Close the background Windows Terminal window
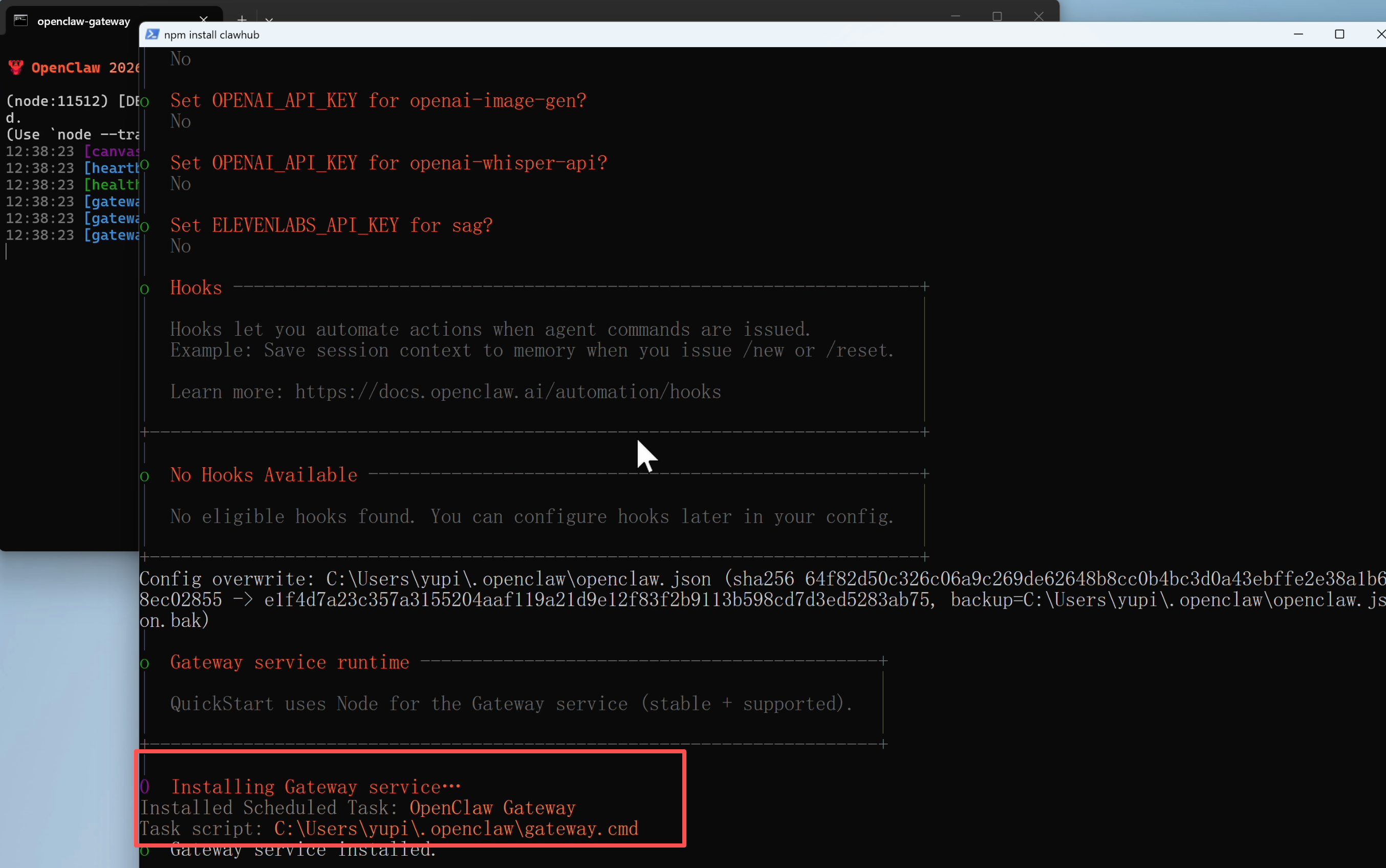This screenshot has width=1386, height=868. 1039,16
